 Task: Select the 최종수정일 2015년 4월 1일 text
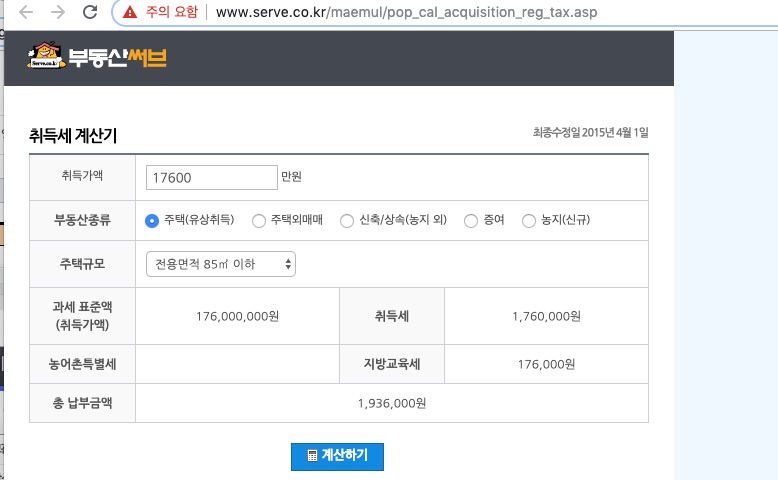(590, 133)
